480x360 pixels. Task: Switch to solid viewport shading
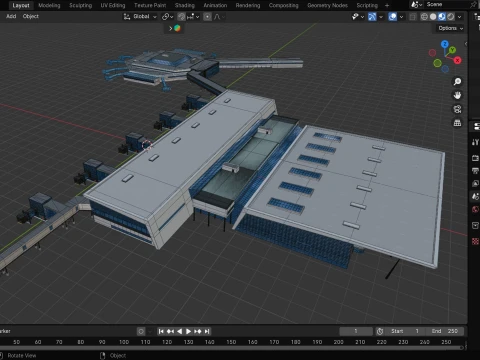point(433,17)
